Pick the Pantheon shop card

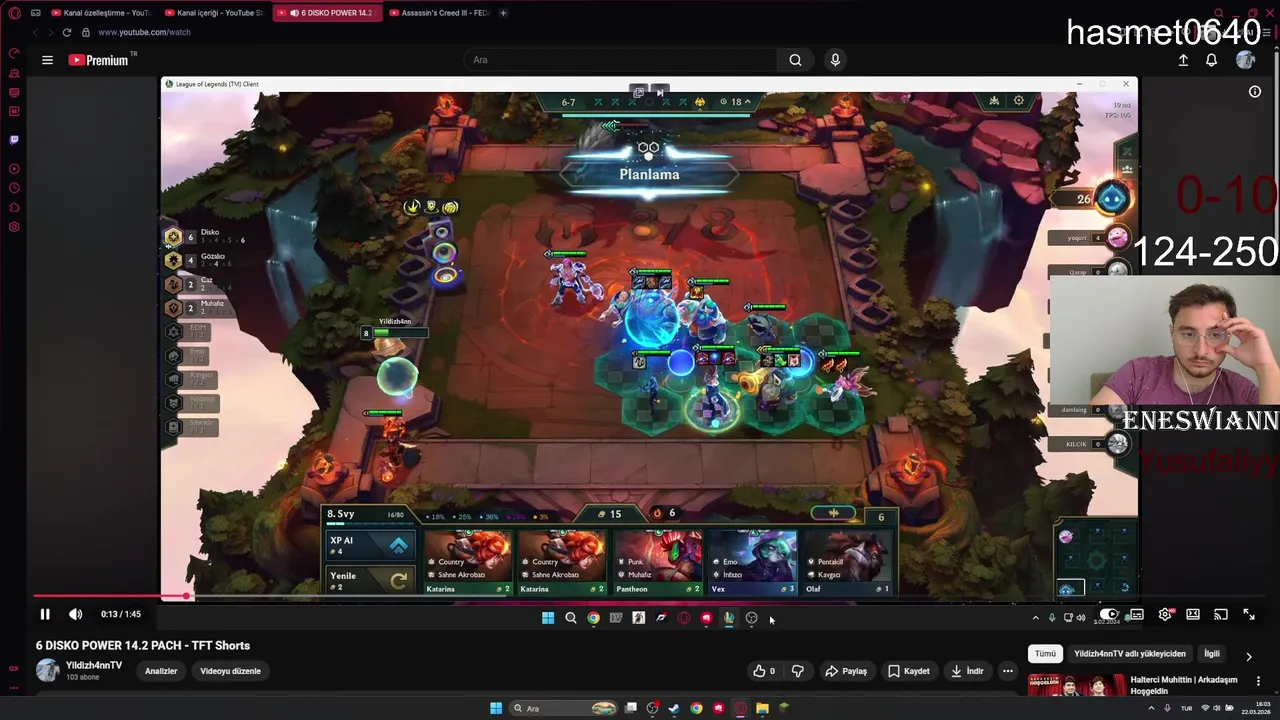coord(658,563)
